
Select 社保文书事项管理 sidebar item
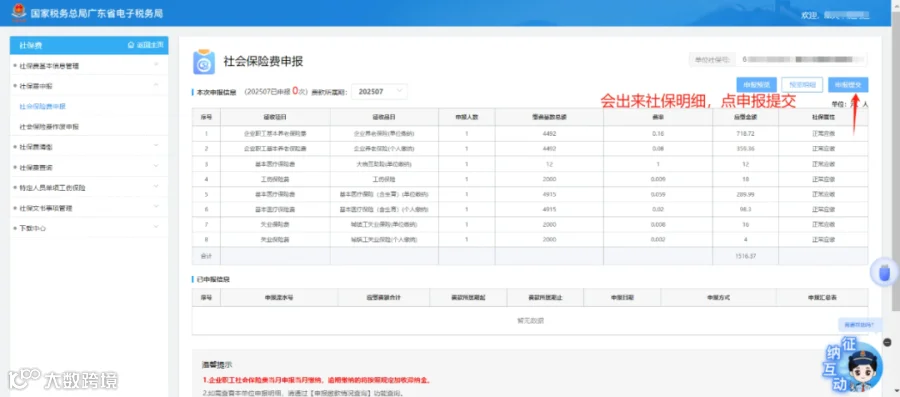click(x=46, y=208)
